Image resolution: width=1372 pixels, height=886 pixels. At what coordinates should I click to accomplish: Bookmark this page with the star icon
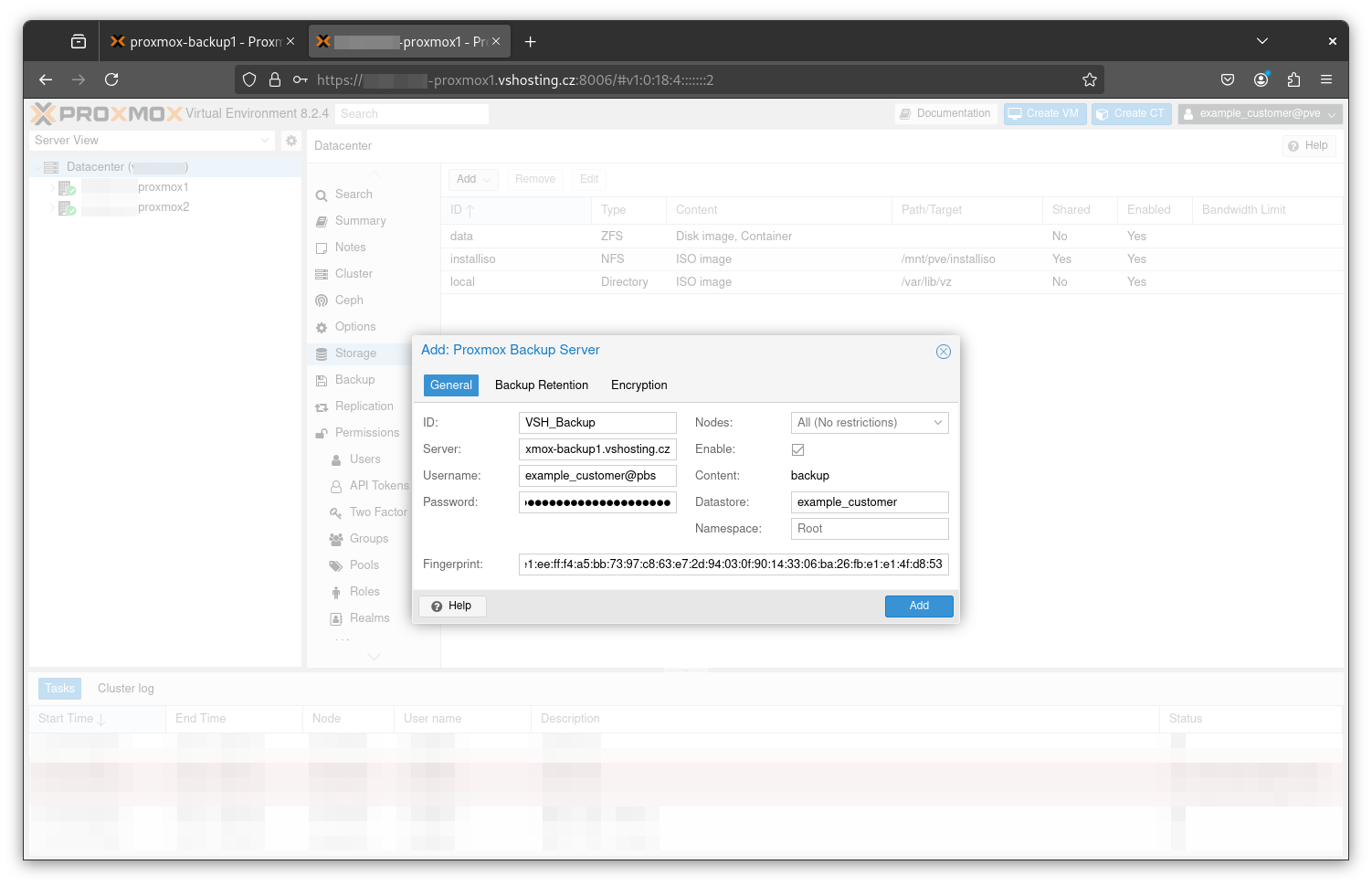(x=1089, y=79)
